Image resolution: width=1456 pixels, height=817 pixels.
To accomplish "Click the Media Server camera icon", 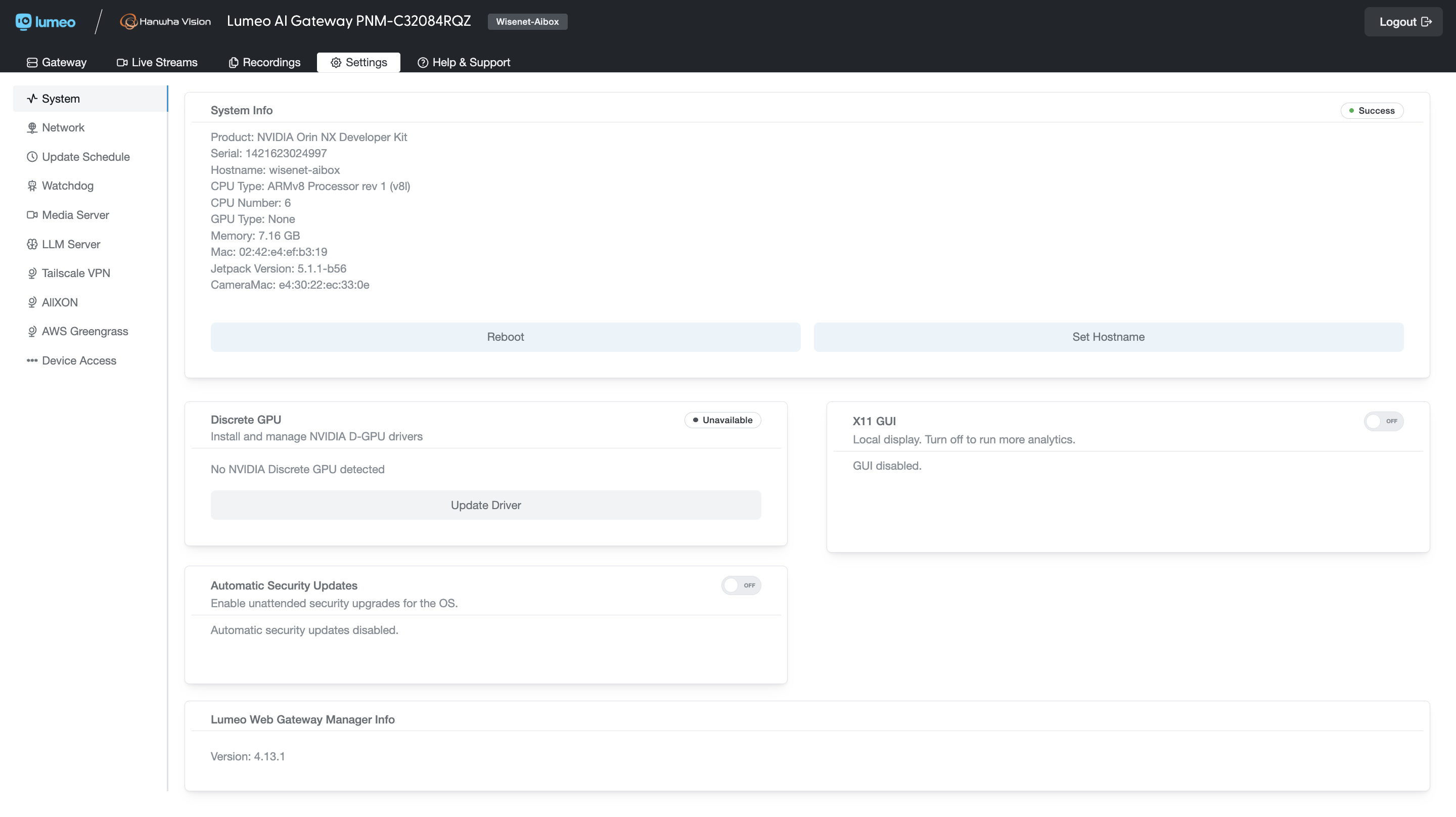I will click(x=32, y=215).
